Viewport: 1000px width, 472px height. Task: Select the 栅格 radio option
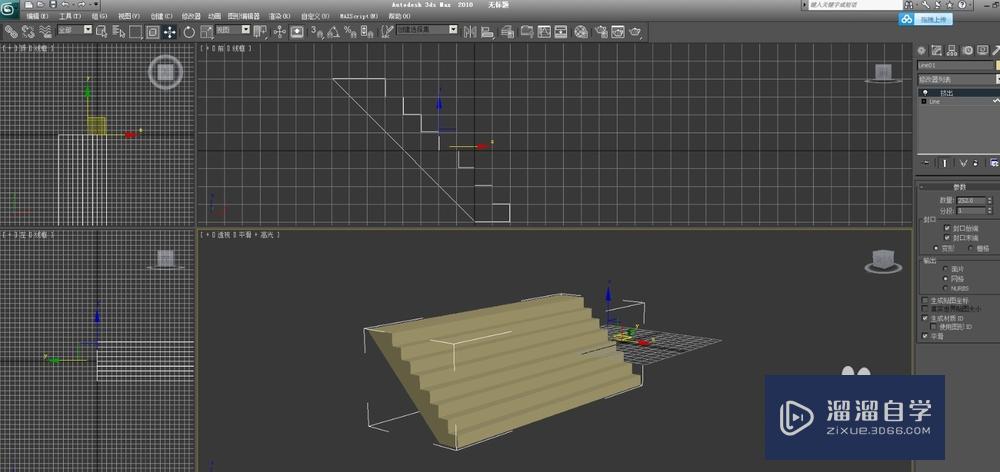(971, 248)
